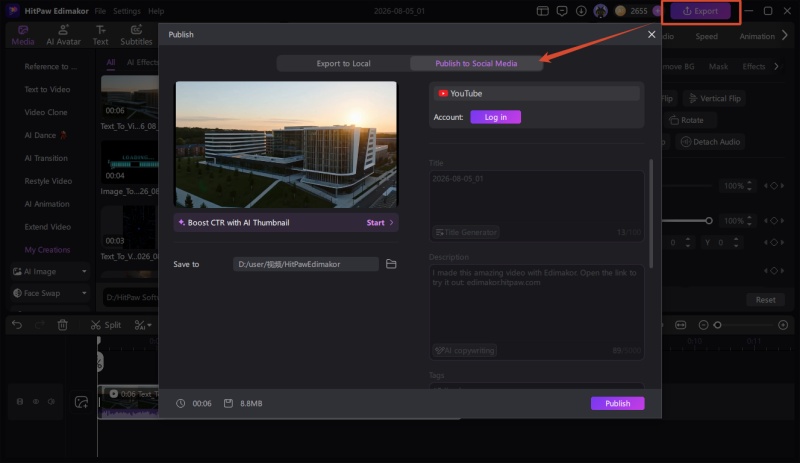Click the timeline zoom slider handle

[717, 325]
